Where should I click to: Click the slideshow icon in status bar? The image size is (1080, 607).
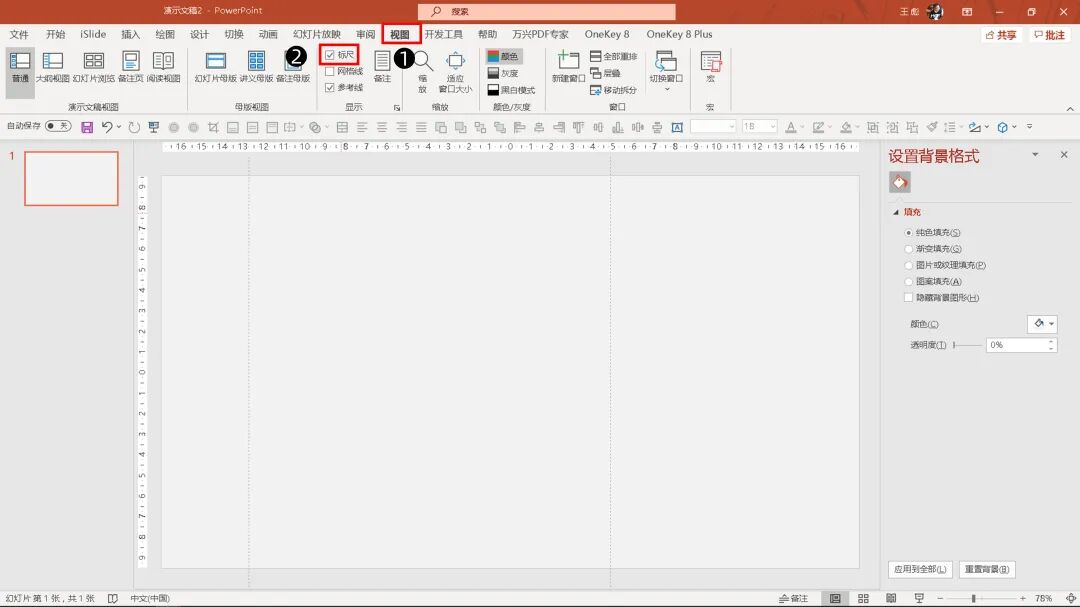tap(919, 598)
